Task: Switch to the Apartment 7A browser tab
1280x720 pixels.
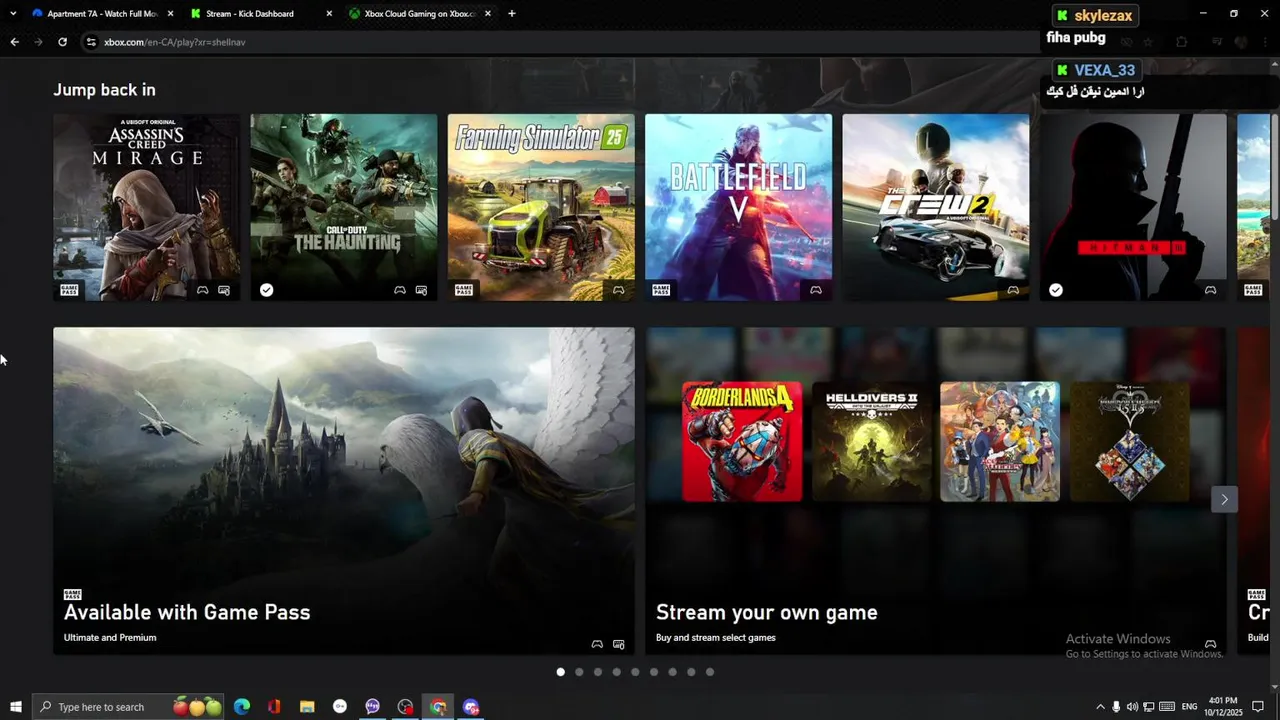Action: pos(102,14)
